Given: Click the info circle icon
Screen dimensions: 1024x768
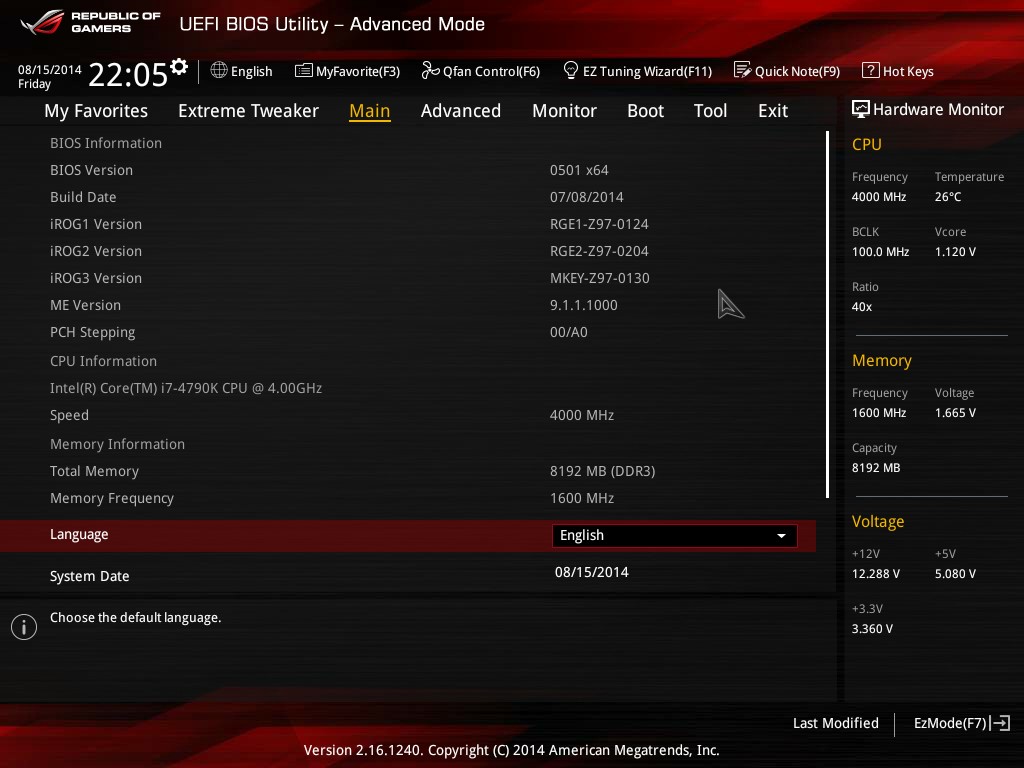Looking at the screenshot, I should pos(24,627).
